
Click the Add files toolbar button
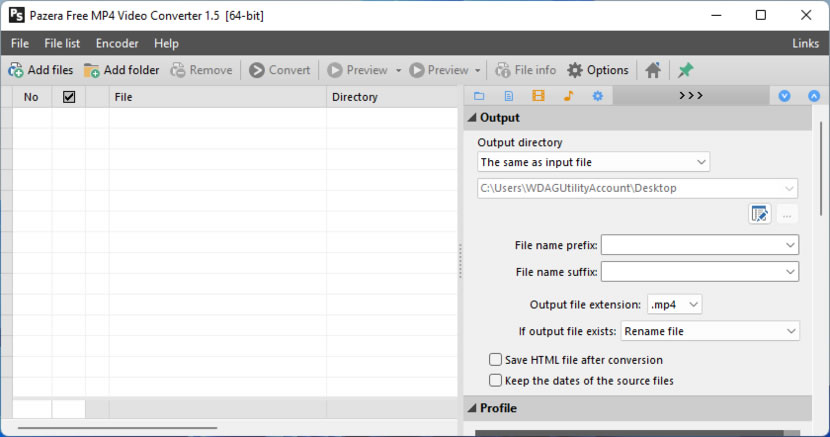(x=41, y=70)
